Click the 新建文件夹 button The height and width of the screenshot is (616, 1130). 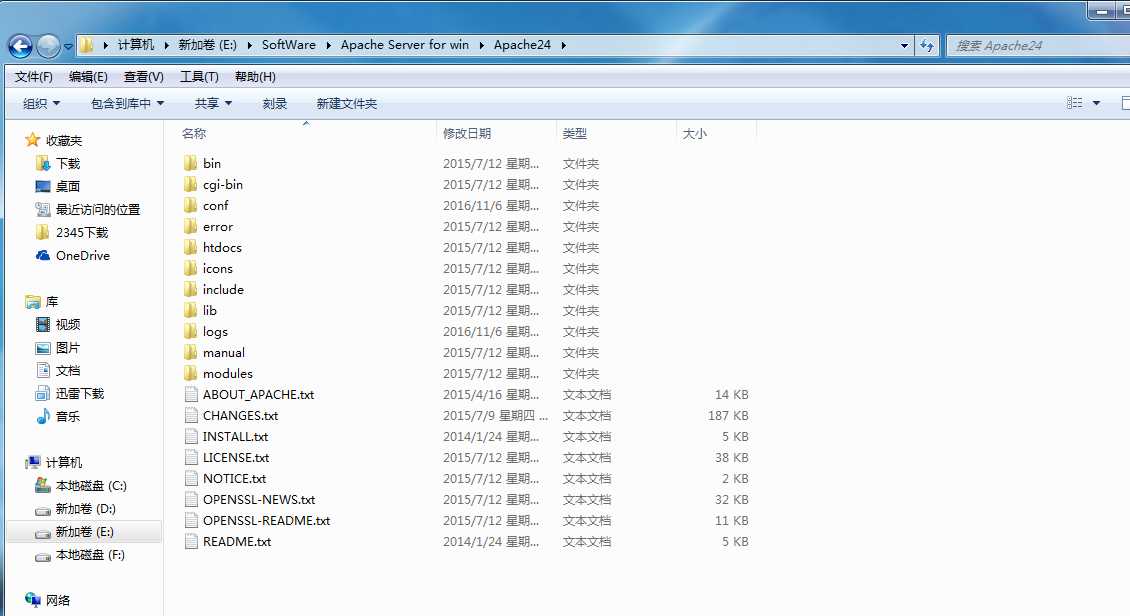(347, 104)
